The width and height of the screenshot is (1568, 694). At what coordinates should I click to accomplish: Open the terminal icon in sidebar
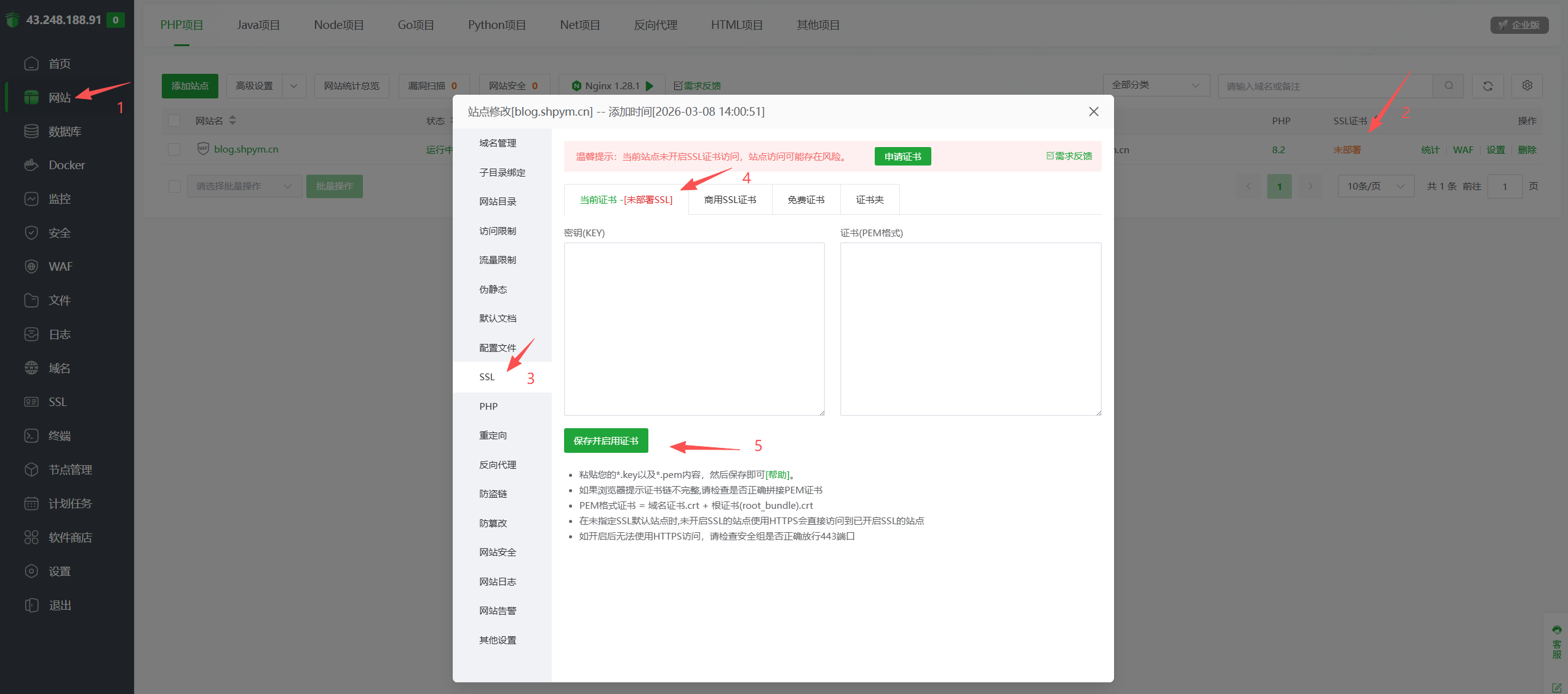[x=31, y=436]
